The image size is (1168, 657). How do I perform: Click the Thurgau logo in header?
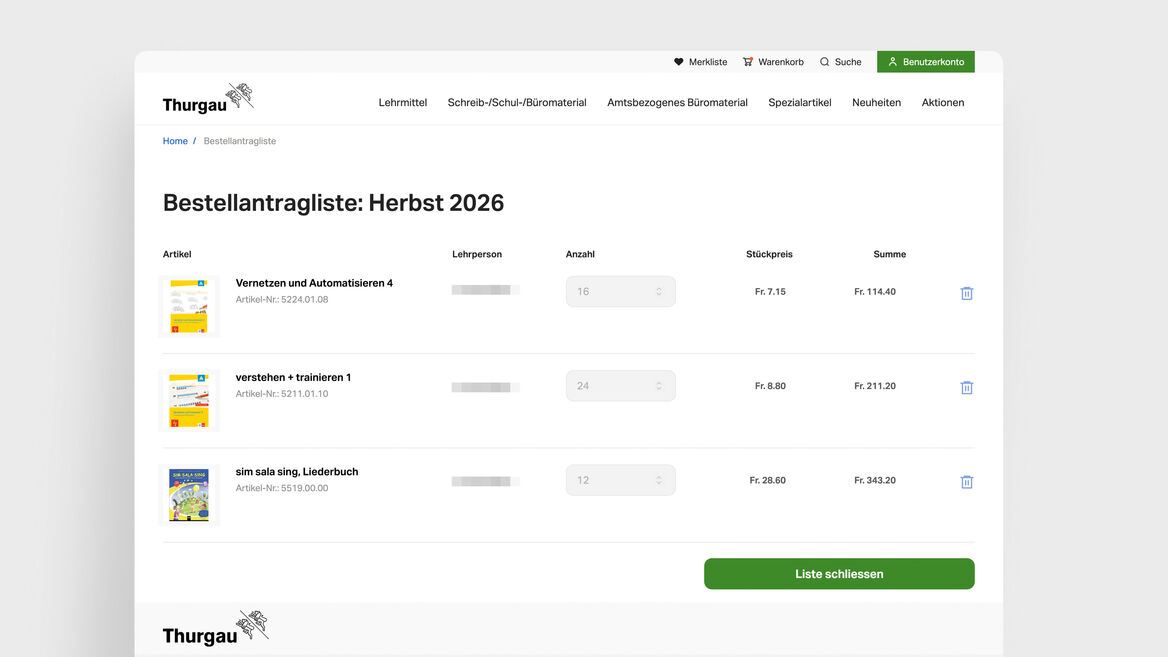(208, 100)
